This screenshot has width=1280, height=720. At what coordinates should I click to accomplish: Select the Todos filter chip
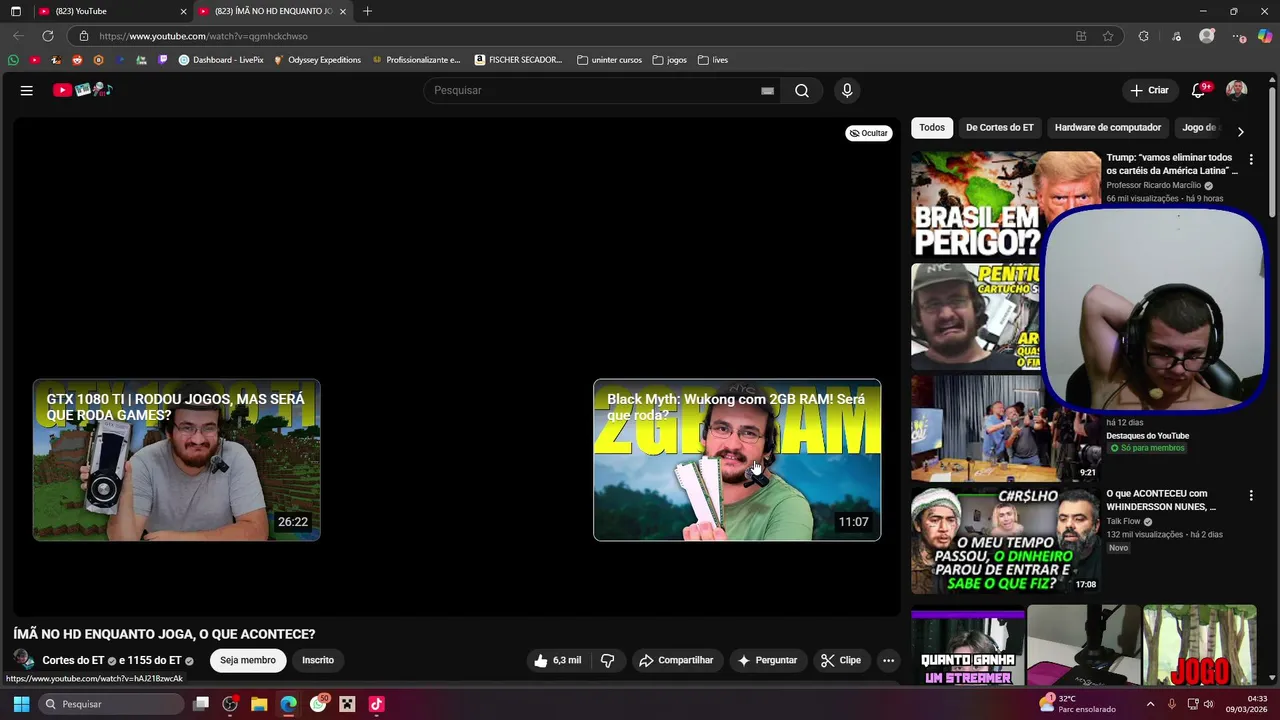pos(932,128)
